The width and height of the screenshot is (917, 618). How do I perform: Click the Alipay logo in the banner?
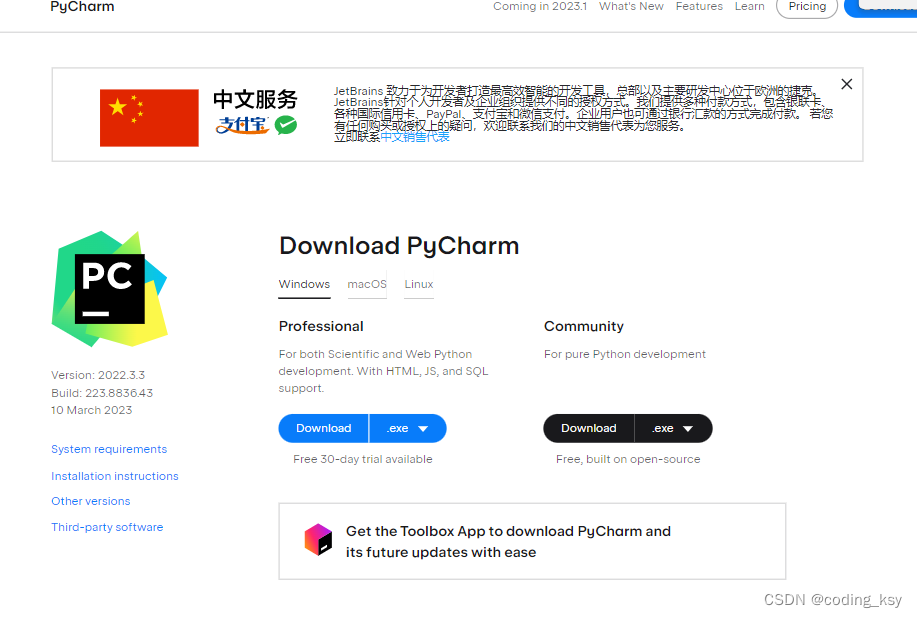(x=242, y=125)
